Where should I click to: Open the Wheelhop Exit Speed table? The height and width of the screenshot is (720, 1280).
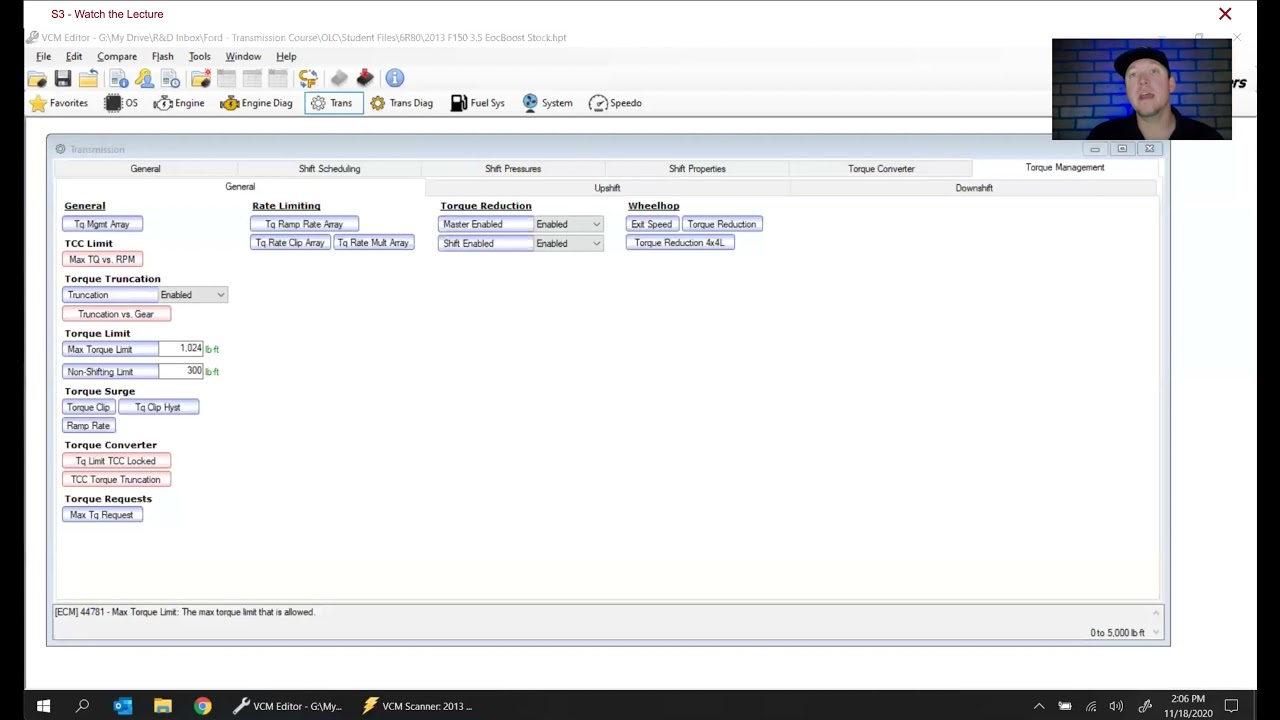pos(652,224)
